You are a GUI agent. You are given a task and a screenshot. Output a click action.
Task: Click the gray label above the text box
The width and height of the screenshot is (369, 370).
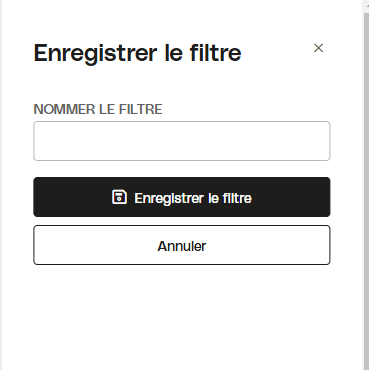click(98, 109)
